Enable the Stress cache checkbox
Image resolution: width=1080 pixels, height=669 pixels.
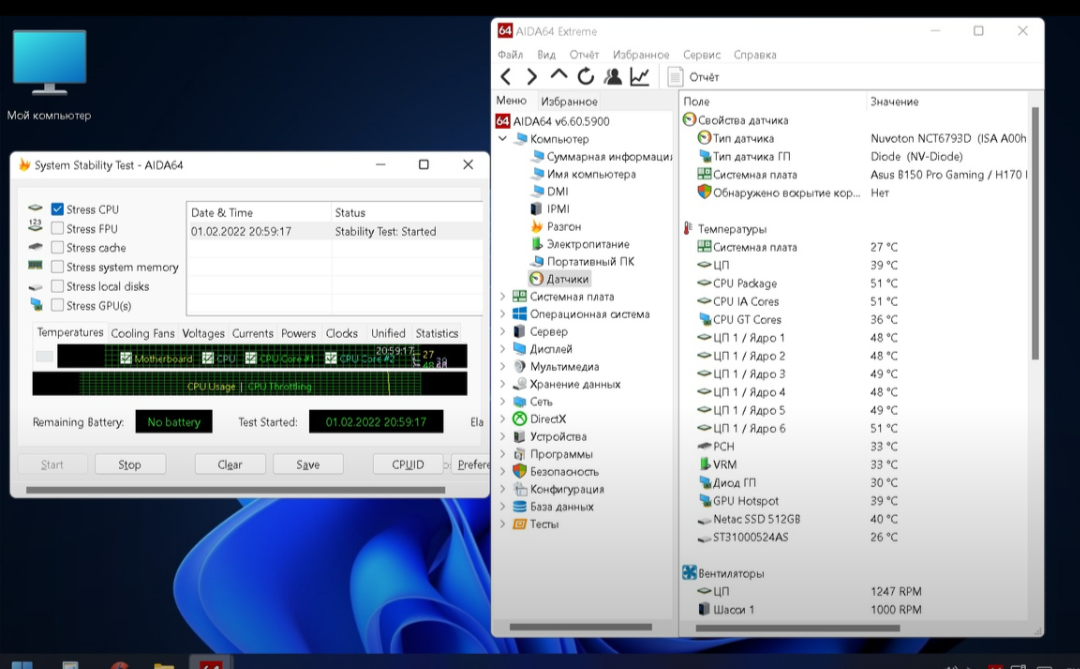[x=57, y=247]
